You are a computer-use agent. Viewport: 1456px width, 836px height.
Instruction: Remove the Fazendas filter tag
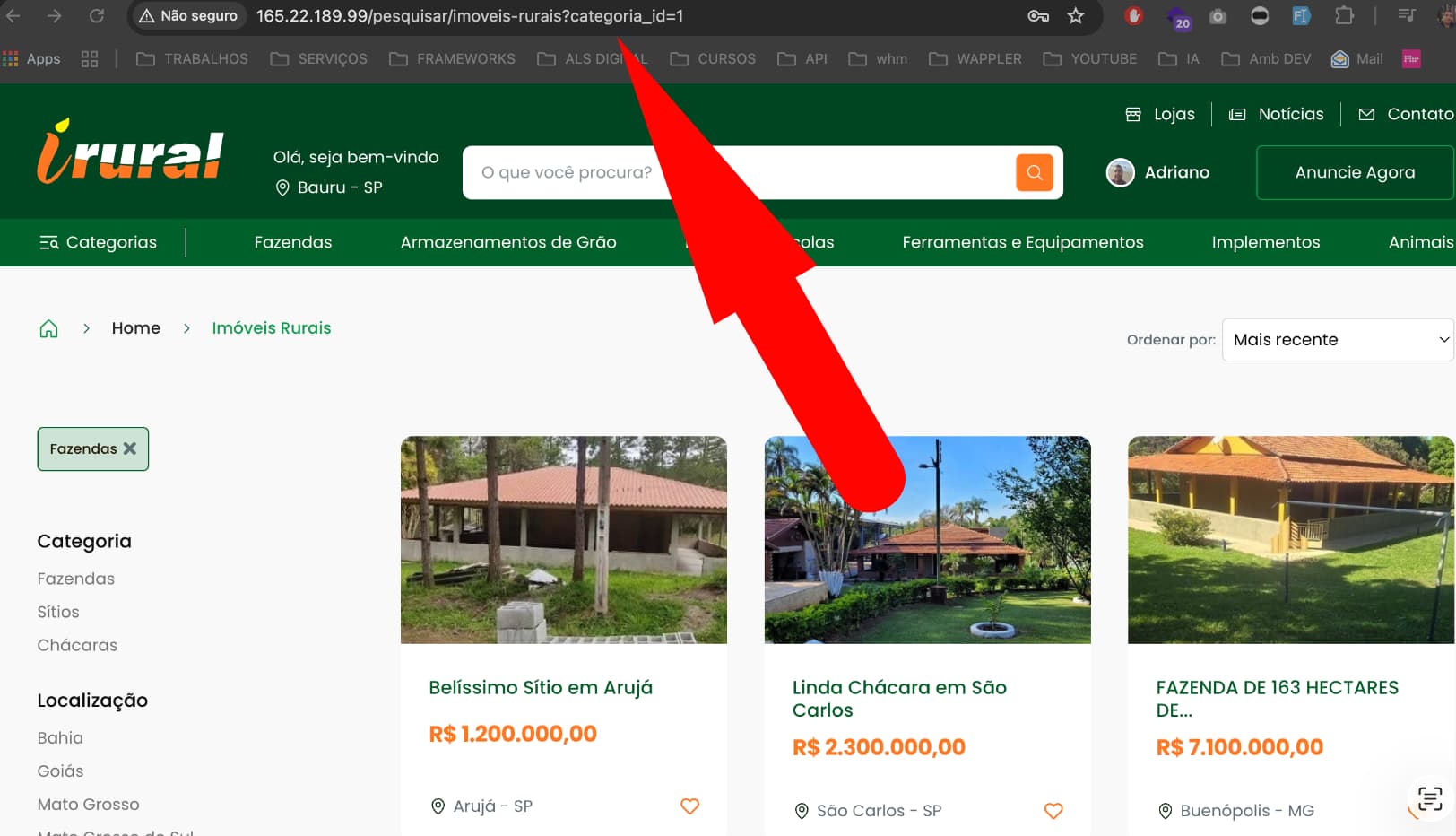(130, 448)
